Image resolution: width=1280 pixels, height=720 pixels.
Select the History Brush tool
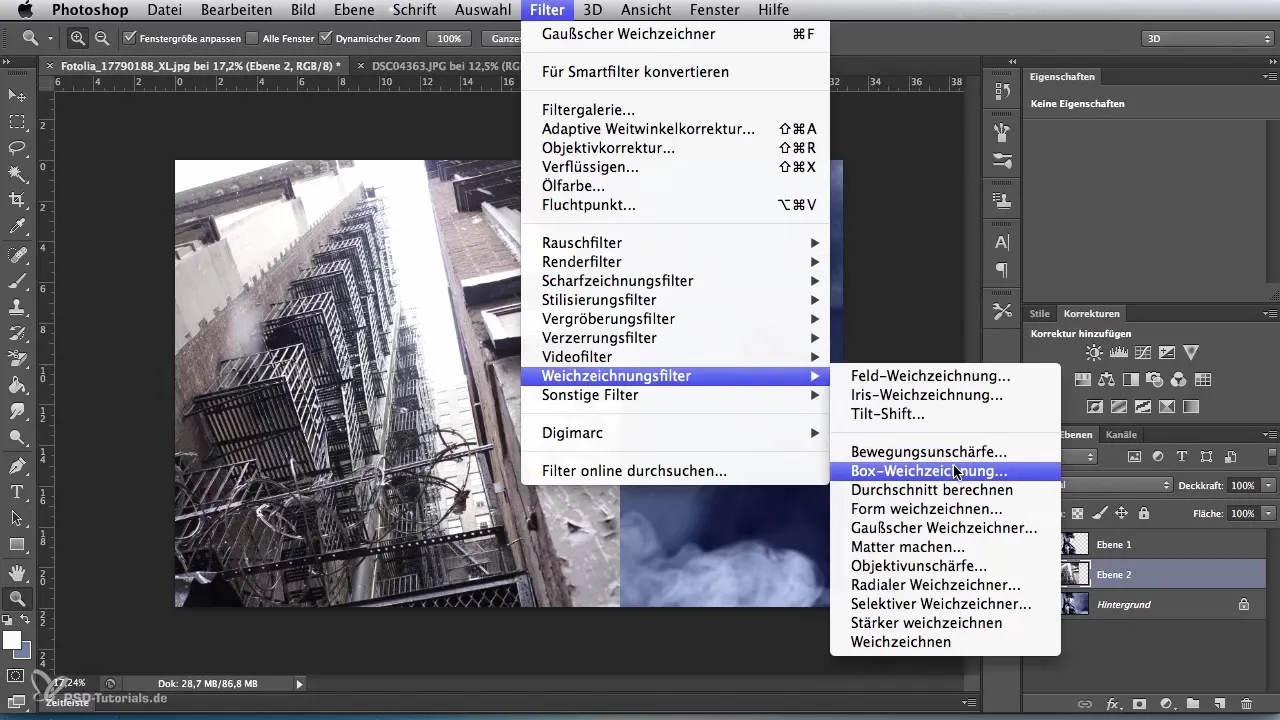point(17,333)
